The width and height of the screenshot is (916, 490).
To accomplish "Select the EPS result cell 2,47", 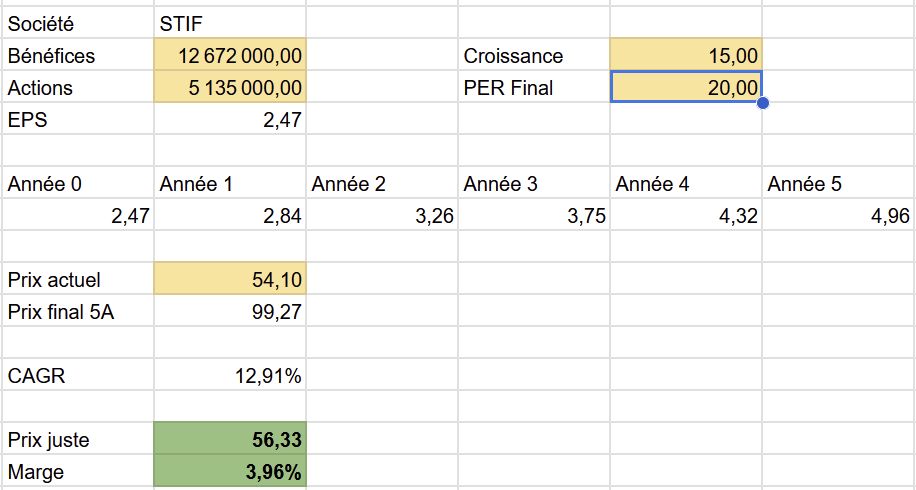I will (x=230, y=120).
